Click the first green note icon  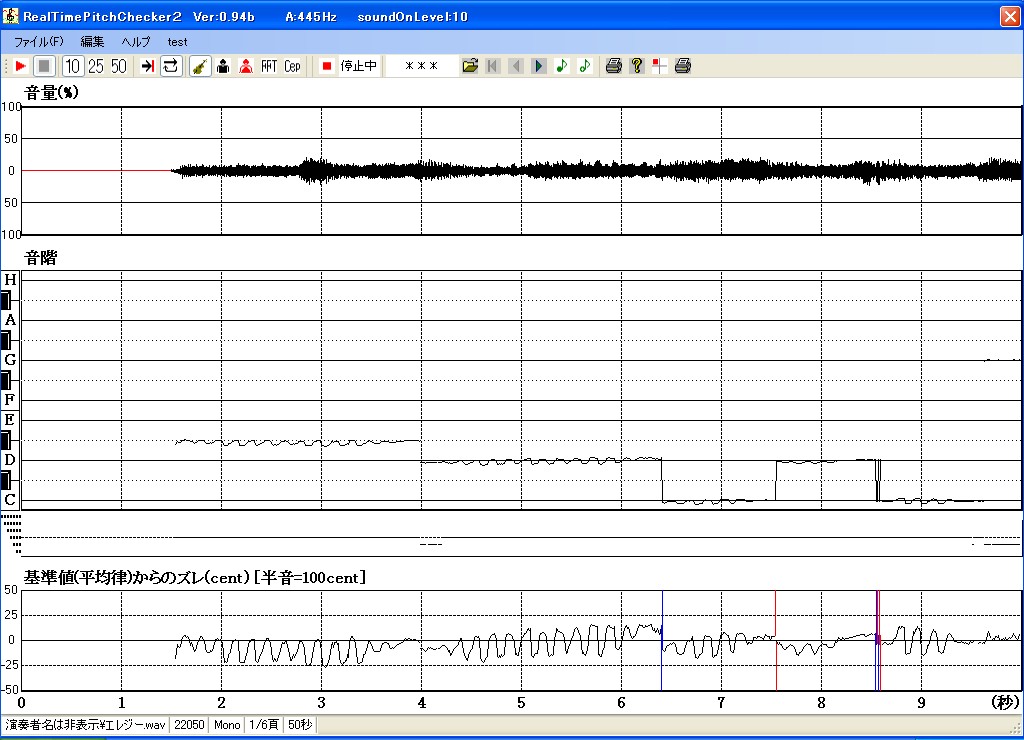tap(562, 66)
